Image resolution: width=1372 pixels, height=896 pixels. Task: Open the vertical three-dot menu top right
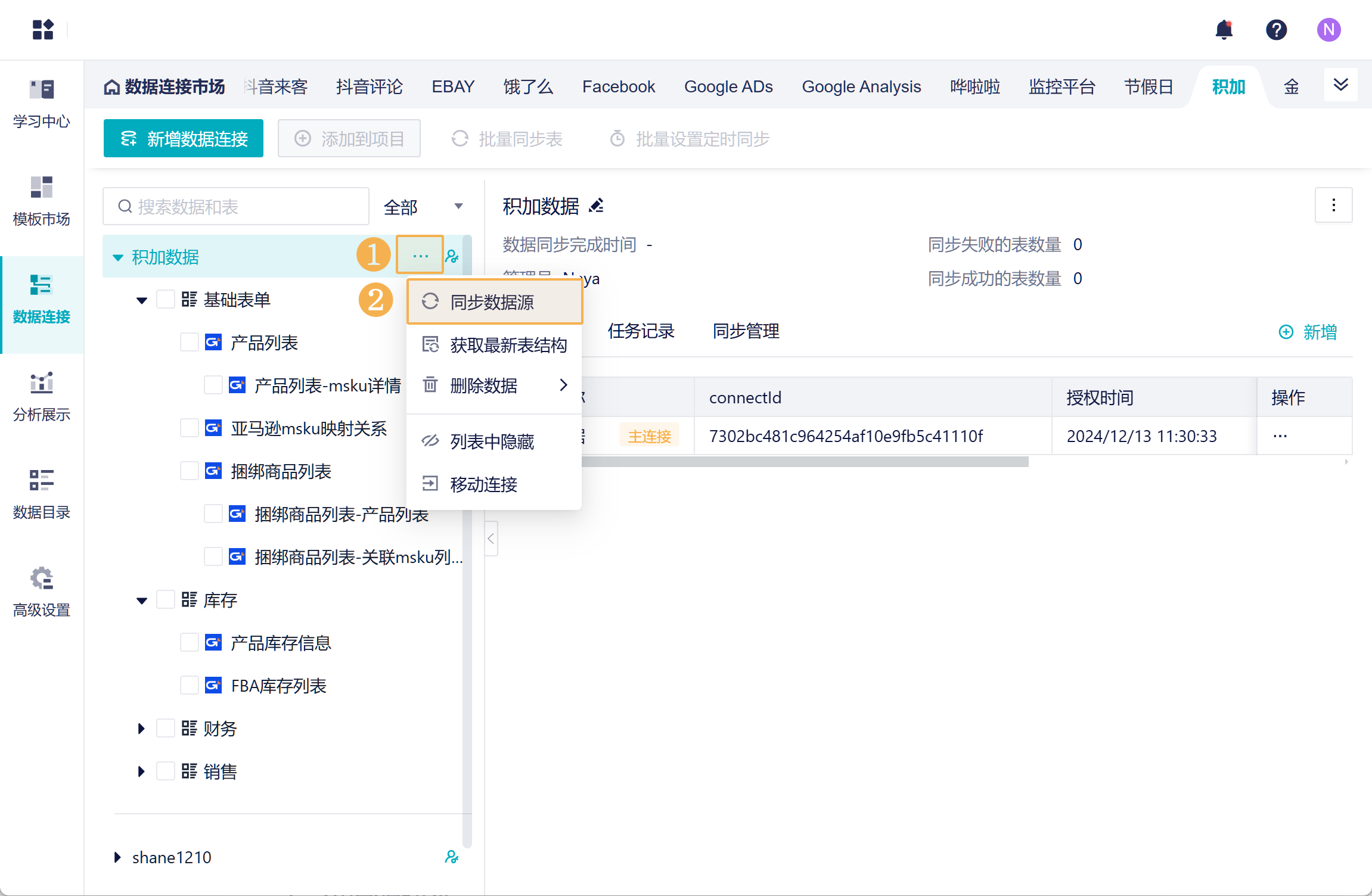coord(1333,206)
